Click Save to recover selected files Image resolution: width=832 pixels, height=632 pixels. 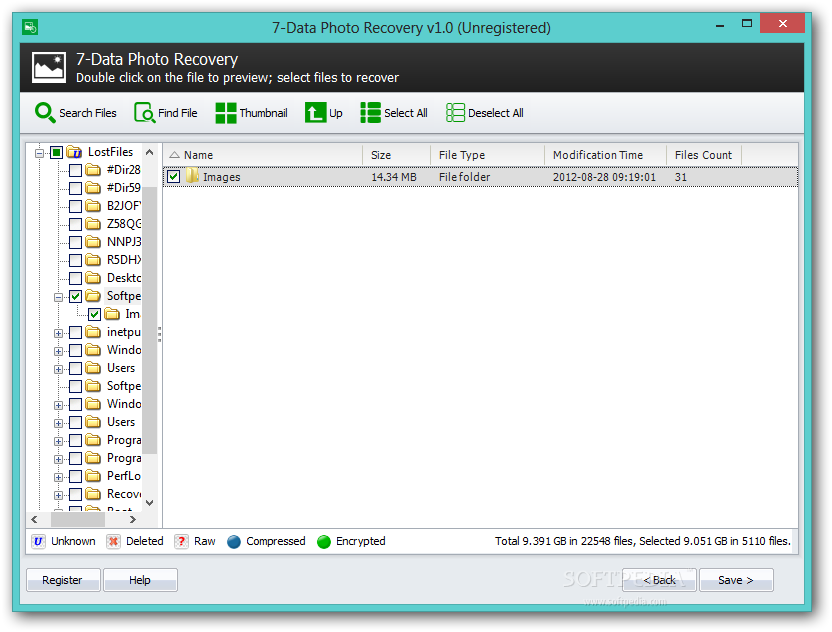tap(736, 580)
